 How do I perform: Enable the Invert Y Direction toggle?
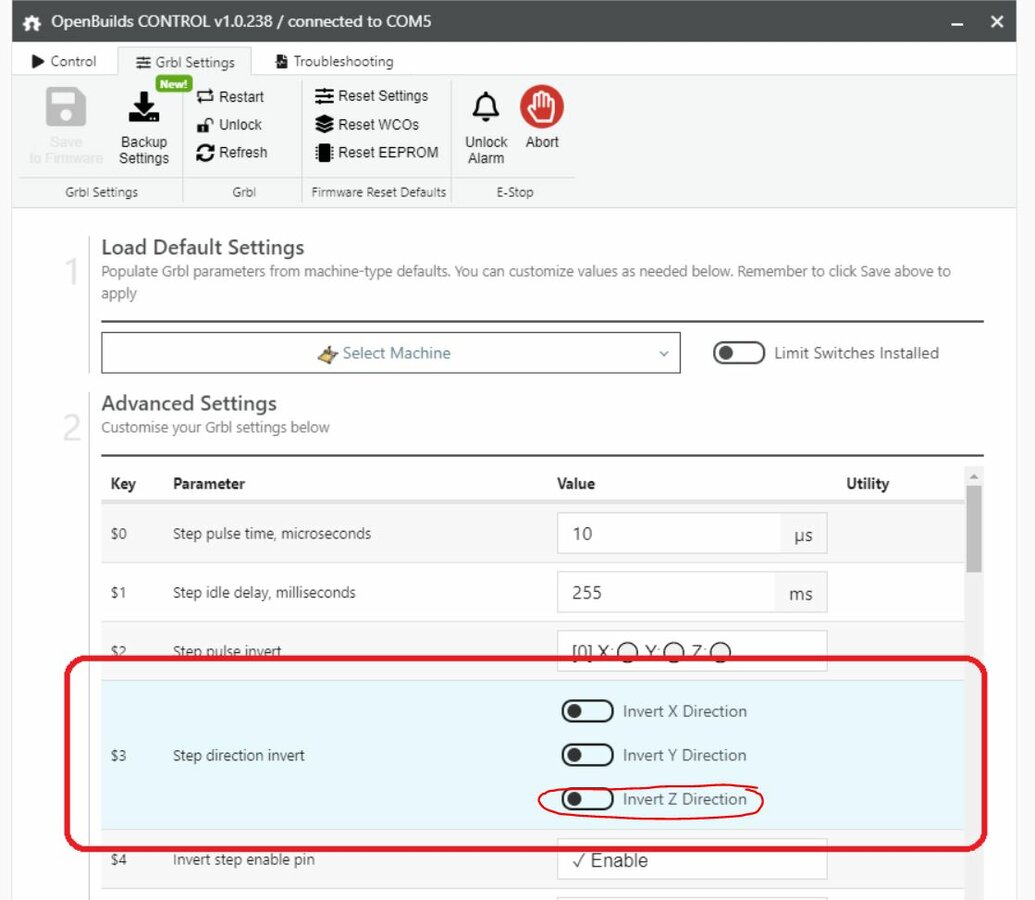(x=587, y=755)
